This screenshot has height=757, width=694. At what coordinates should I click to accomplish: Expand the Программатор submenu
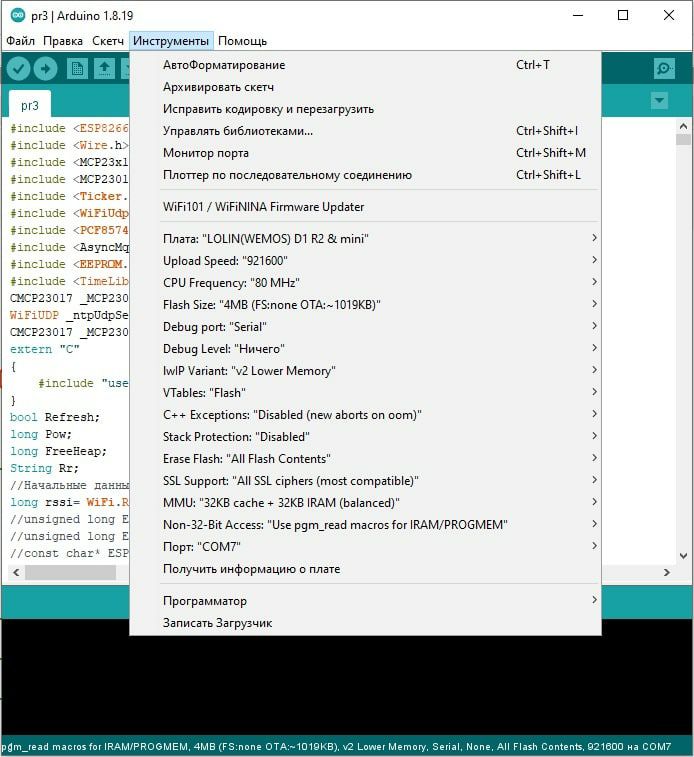(x=365, y=601)
